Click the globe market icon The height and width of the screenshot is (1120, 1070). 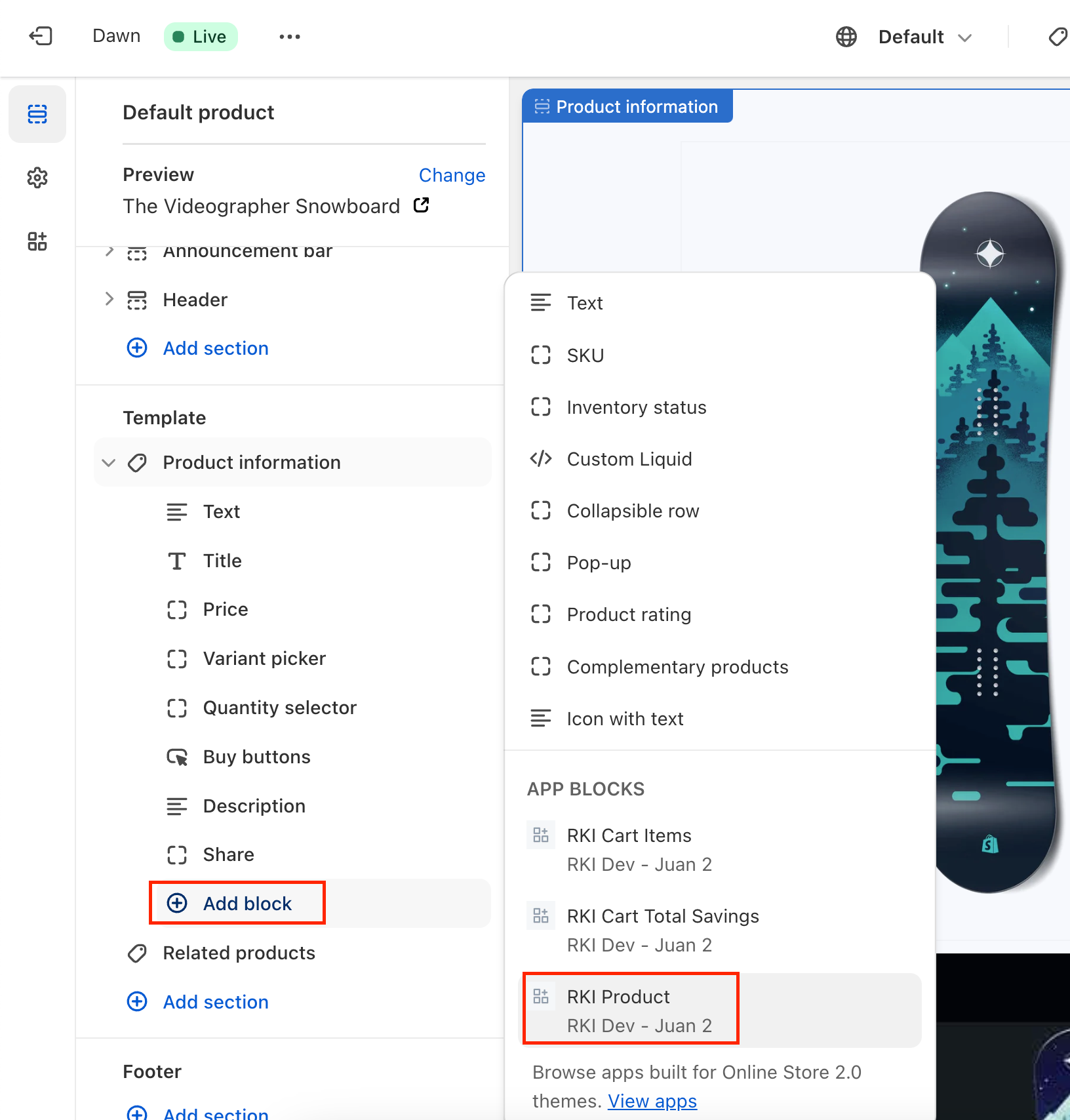pyautogui.click(x=846, y=37)
